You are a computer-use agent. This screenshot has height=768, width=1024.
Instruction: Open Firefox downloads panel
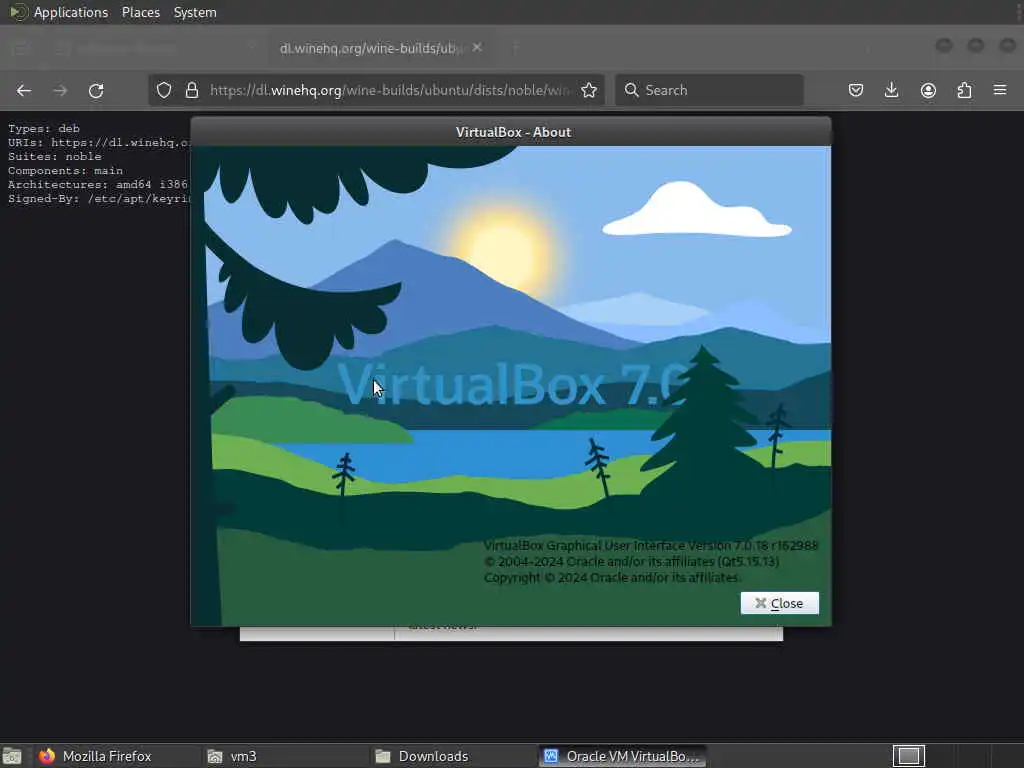click(x=891, y=90)
